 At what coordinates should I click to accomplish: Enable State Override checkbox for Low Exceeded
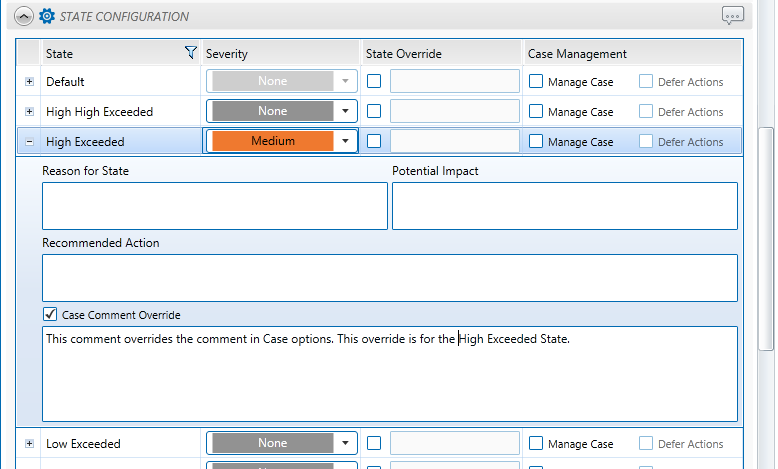point(374,443)
